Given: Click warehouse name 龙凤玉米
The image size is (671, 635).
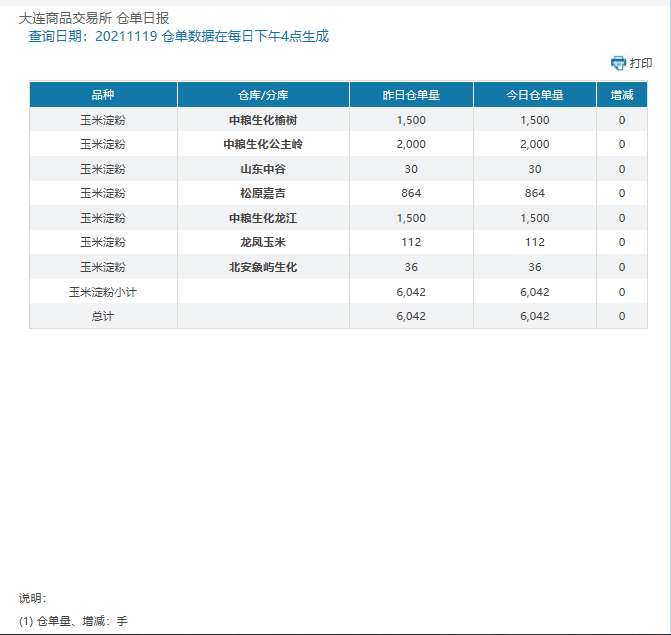Looking at the screenshot, I should (263, 242).
